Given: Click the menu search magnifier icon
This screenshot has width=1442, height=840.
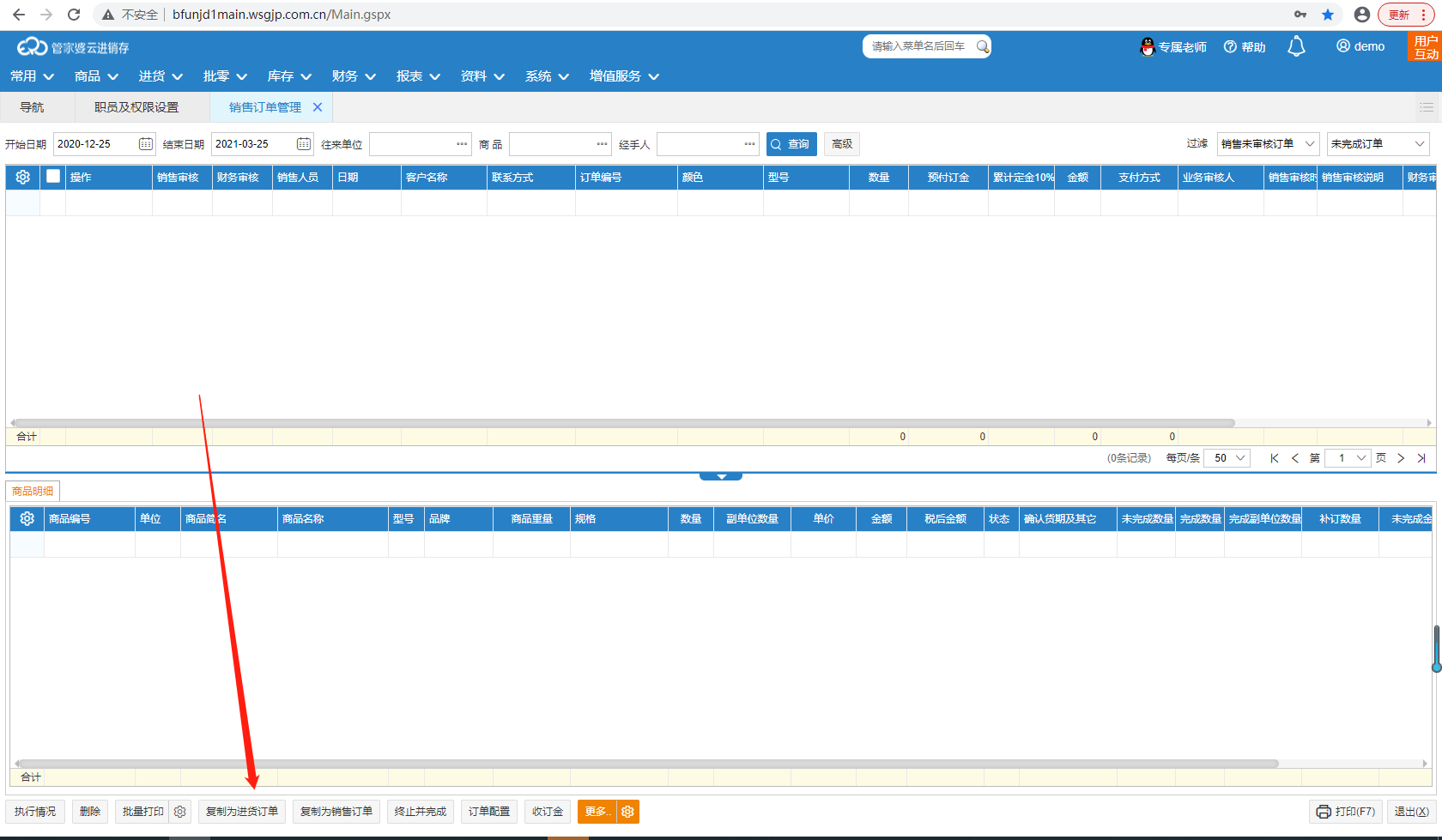Looking at the screenshot, I should tap(983, 46).
